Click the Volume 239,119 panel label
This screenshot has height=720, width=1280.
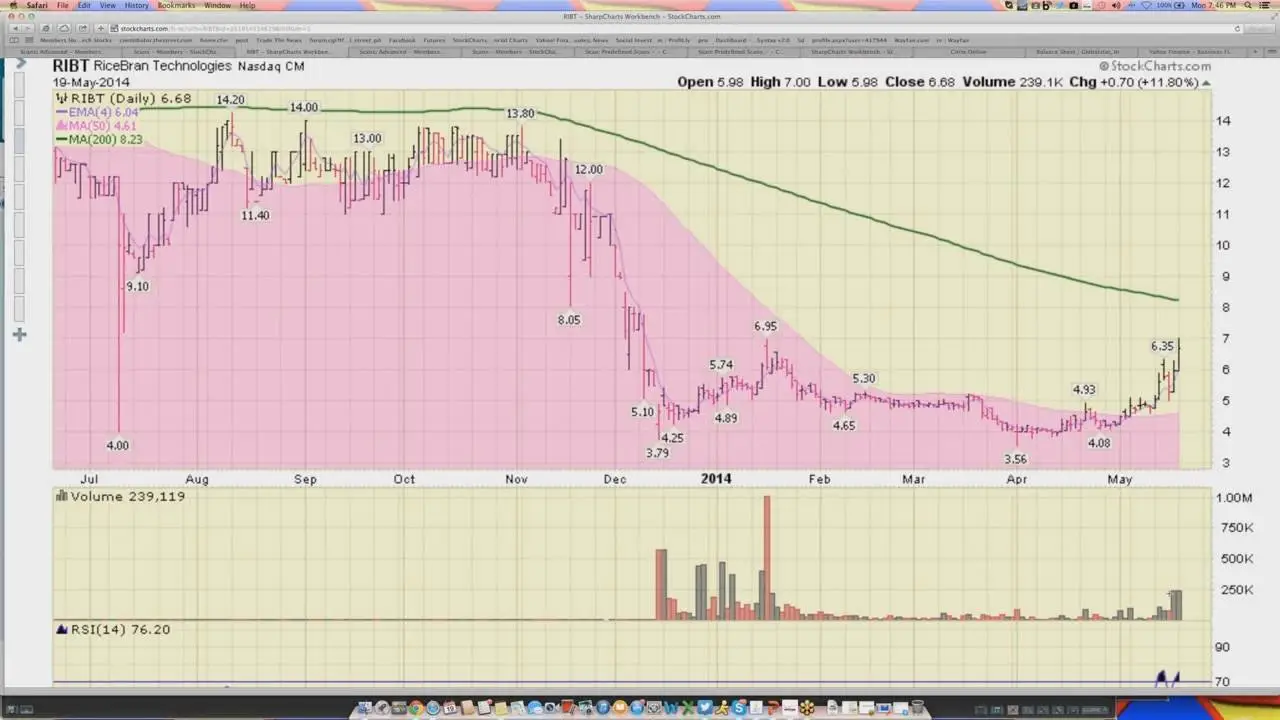click(x=121, y=496)
